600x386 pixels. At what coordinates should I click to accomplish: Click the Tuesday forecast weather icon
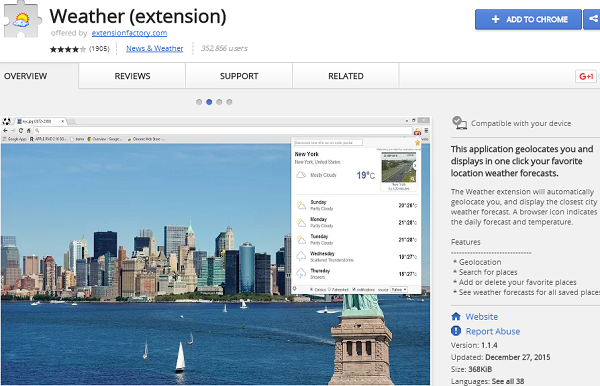click(x=301, y=239)
